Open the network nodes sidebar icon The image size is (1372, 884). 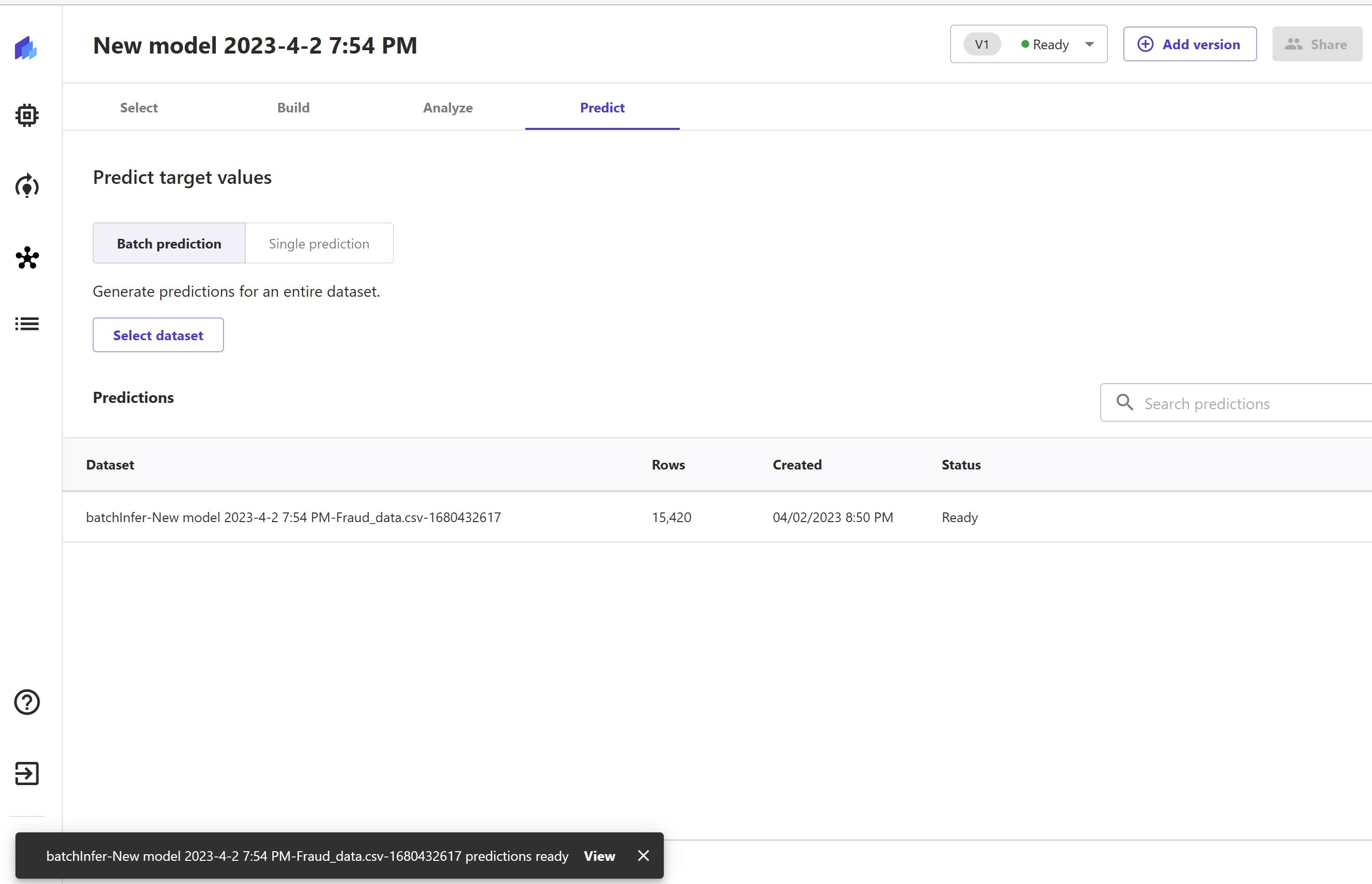(27, 258)
